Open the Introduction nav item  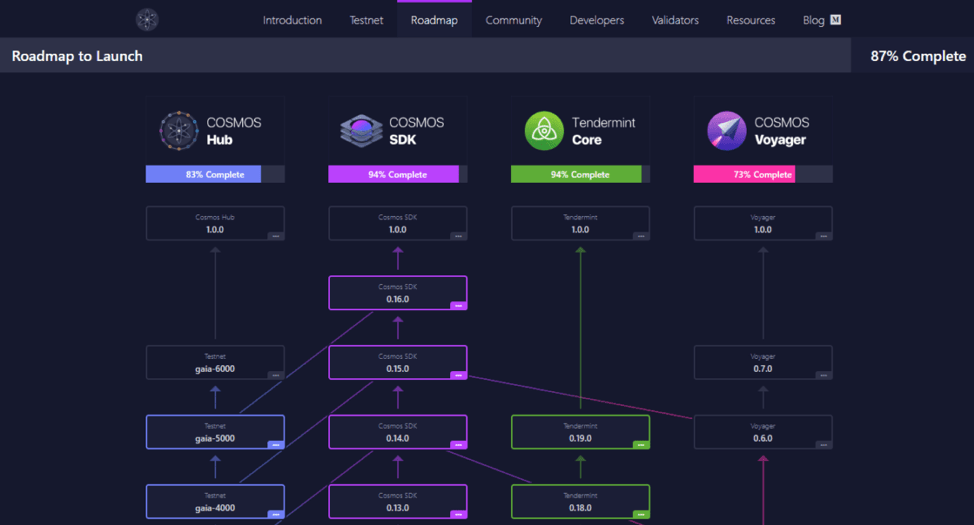(x=292, y=20)
